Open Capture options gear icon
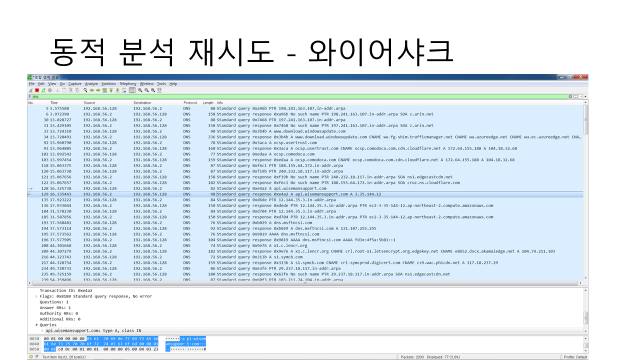The width and height of the screenshot is (640, 360). point(50,90)
